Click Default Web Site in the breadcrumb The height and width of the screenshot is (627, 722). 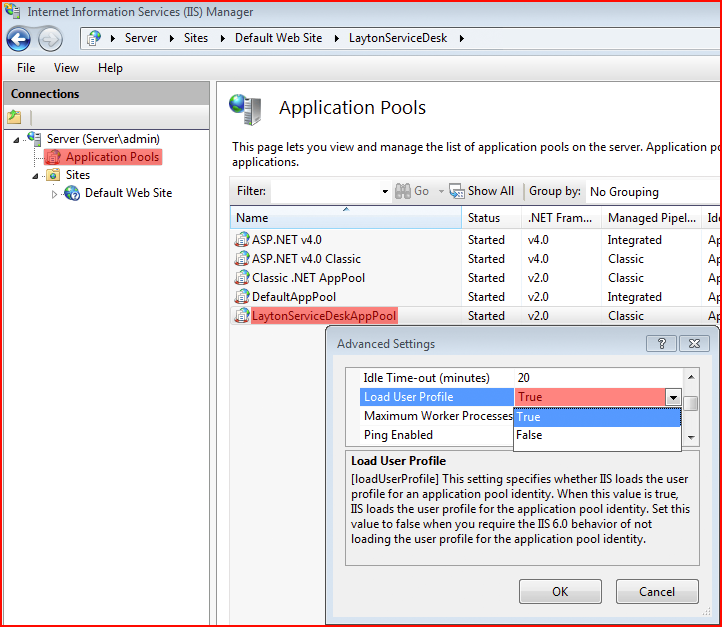pyautogui.click(x=279, y=38)
